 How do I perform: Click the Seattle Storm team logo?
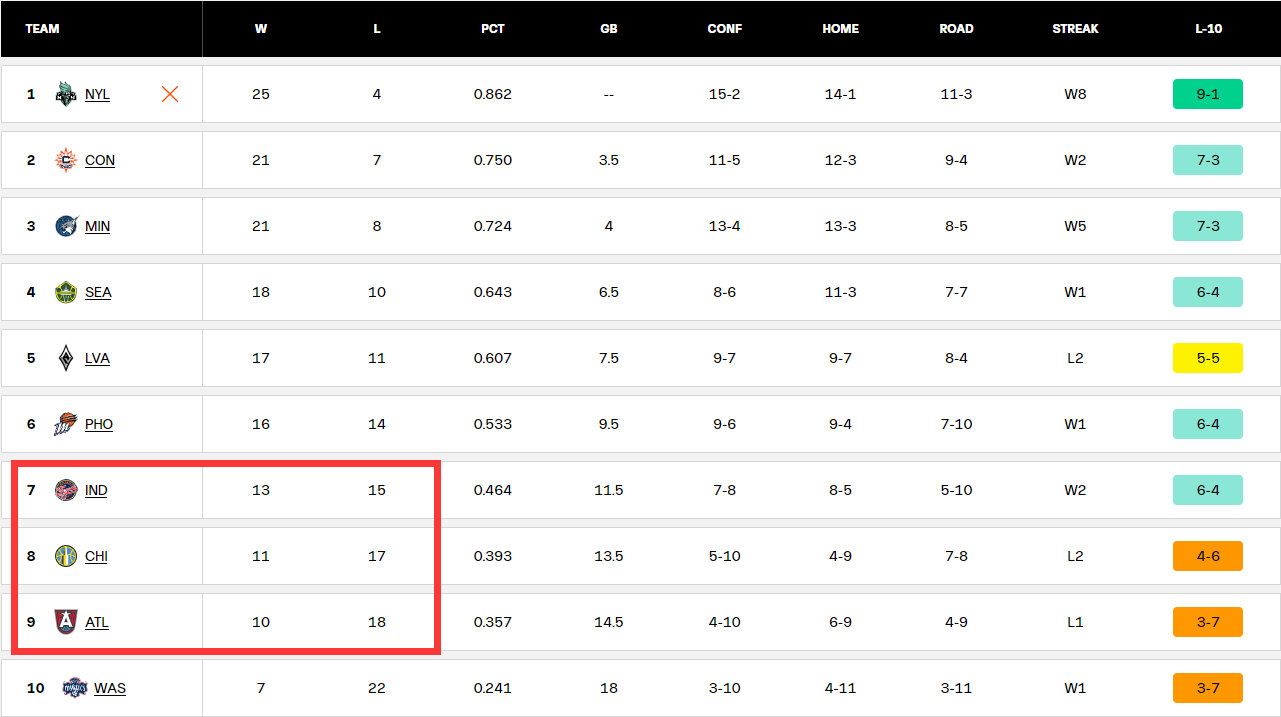point(66,292)
